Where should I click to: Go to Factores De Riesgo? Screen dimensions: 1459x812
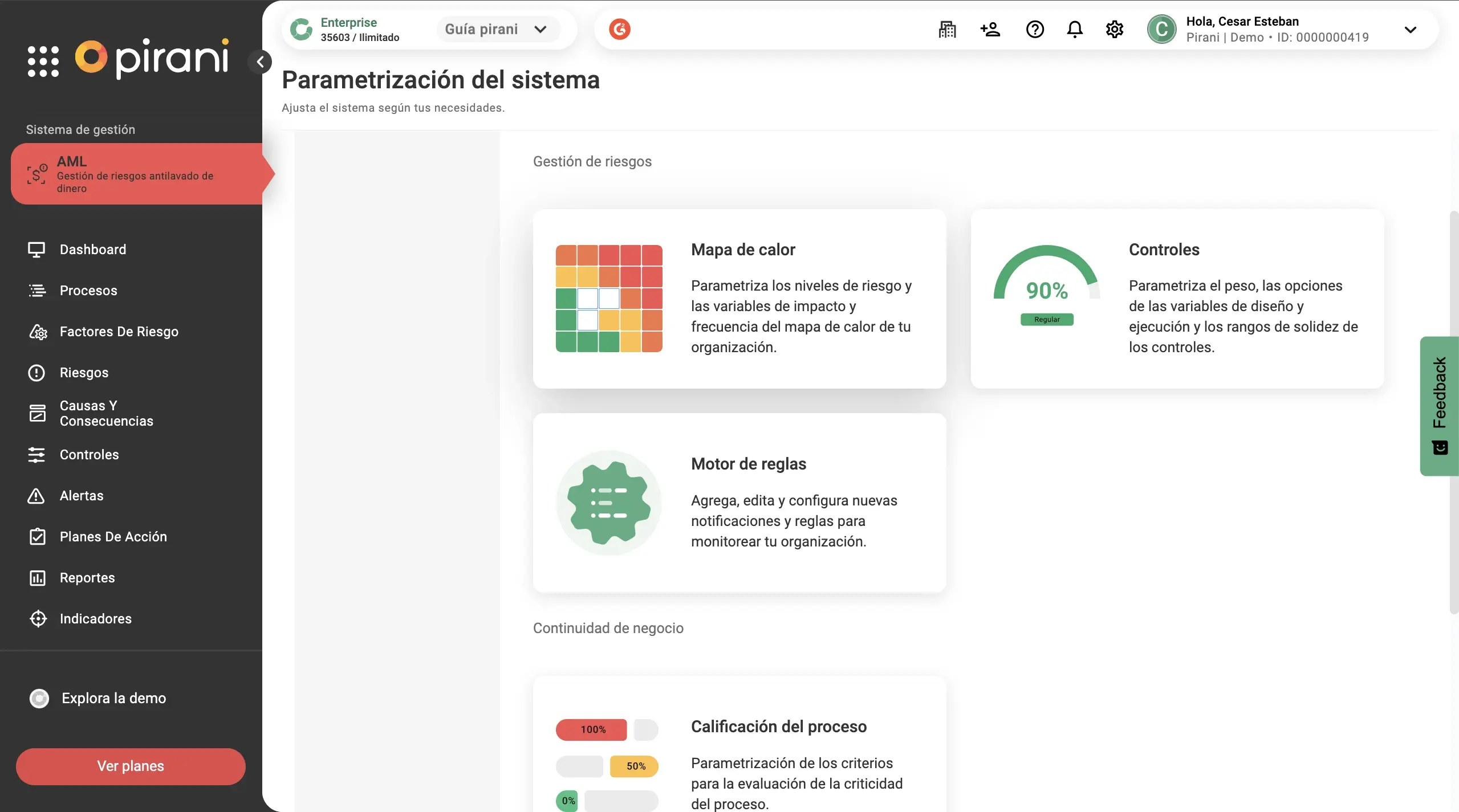coord(119,332)
